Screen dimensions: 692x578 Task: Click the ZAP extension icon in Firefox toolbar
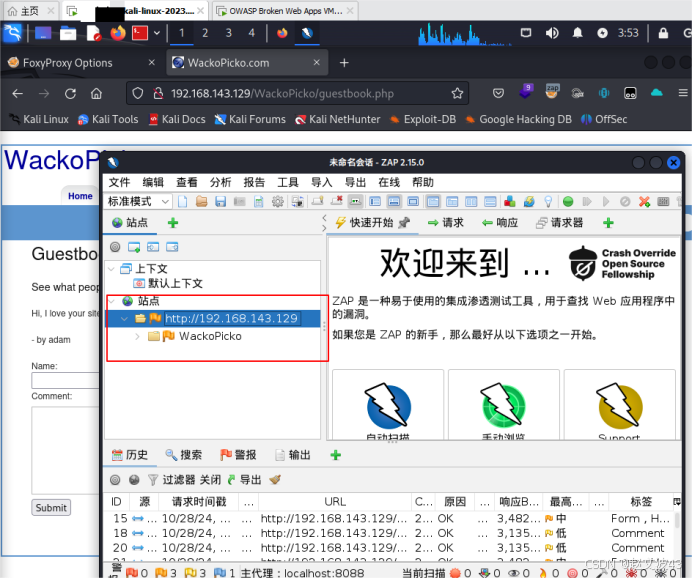[552, 91]
